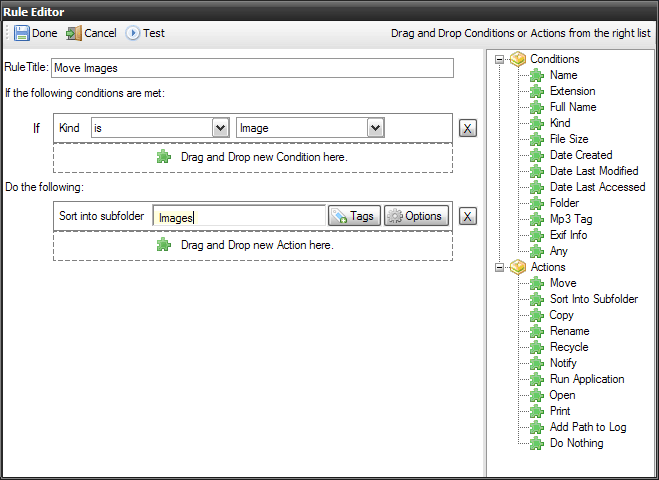This screenshot has width=659, height=480.
Task: Select the Move action label
Action: pos(563,283)
